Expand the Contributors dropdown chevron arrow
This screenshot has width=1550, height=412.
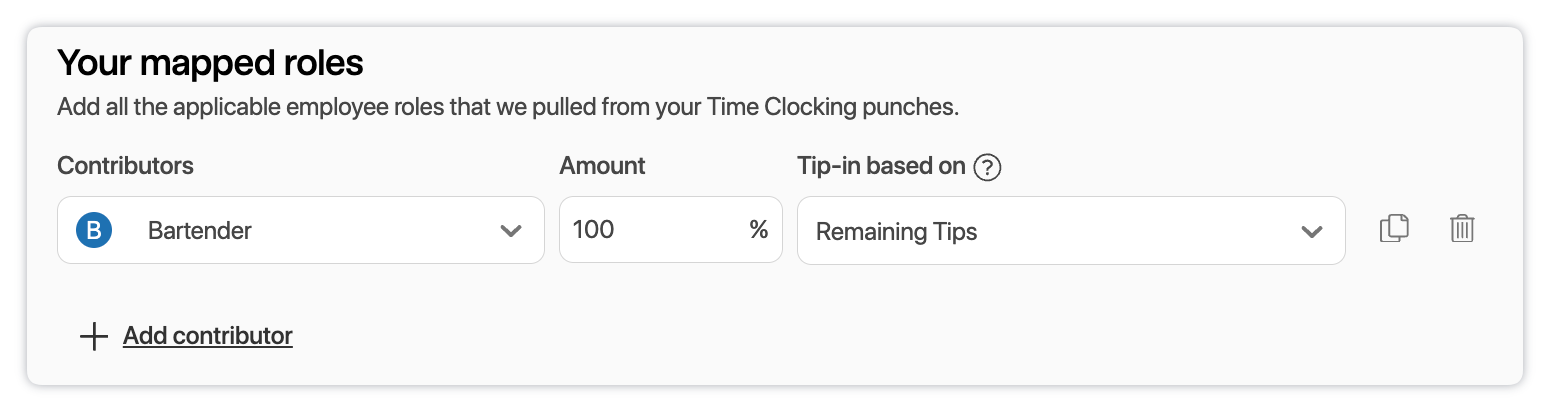coord(511,231)
